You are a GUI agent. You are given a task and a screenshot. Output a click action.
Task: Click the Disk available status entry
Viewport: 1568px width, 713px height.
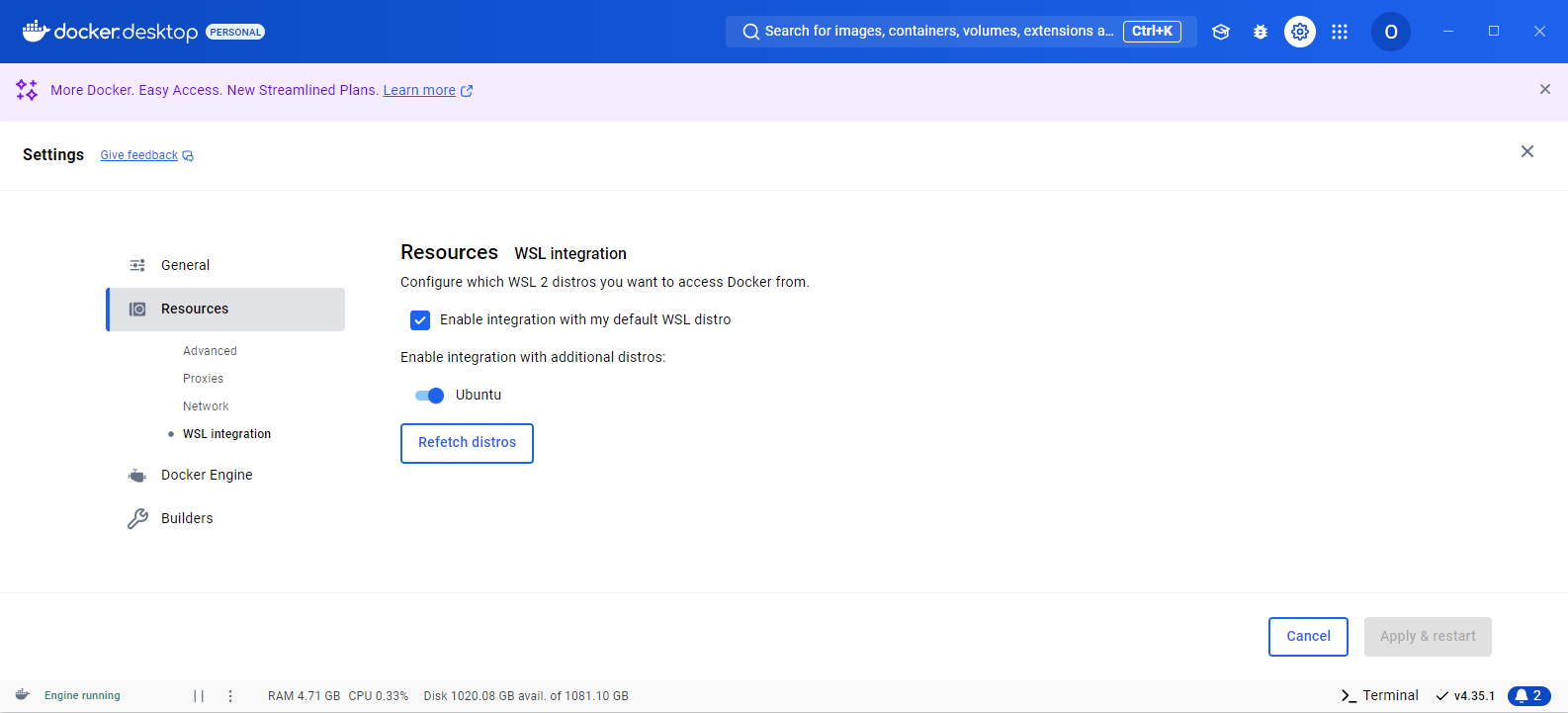point(526,696)
